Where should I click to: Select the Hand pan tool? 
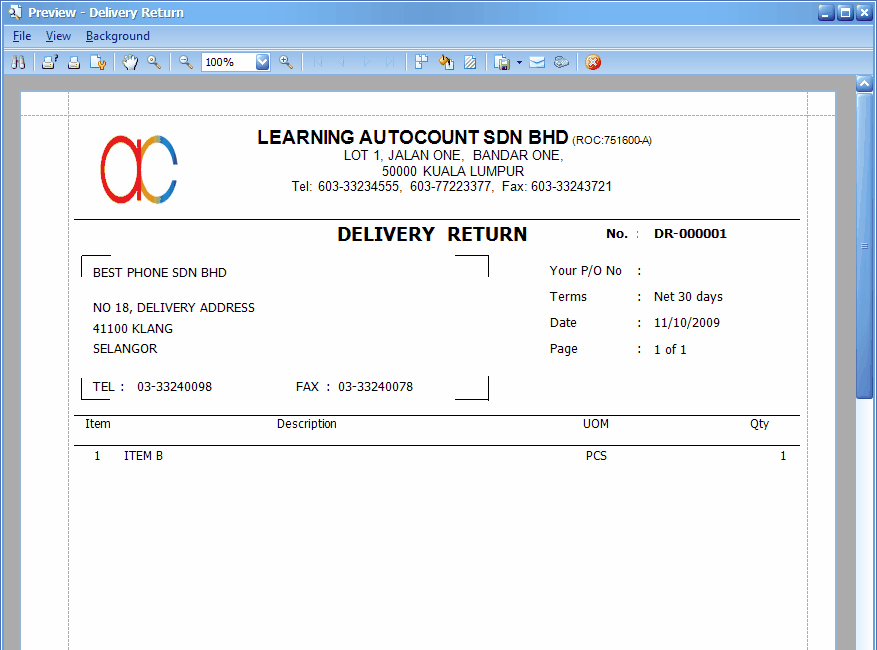pos(130,62)
